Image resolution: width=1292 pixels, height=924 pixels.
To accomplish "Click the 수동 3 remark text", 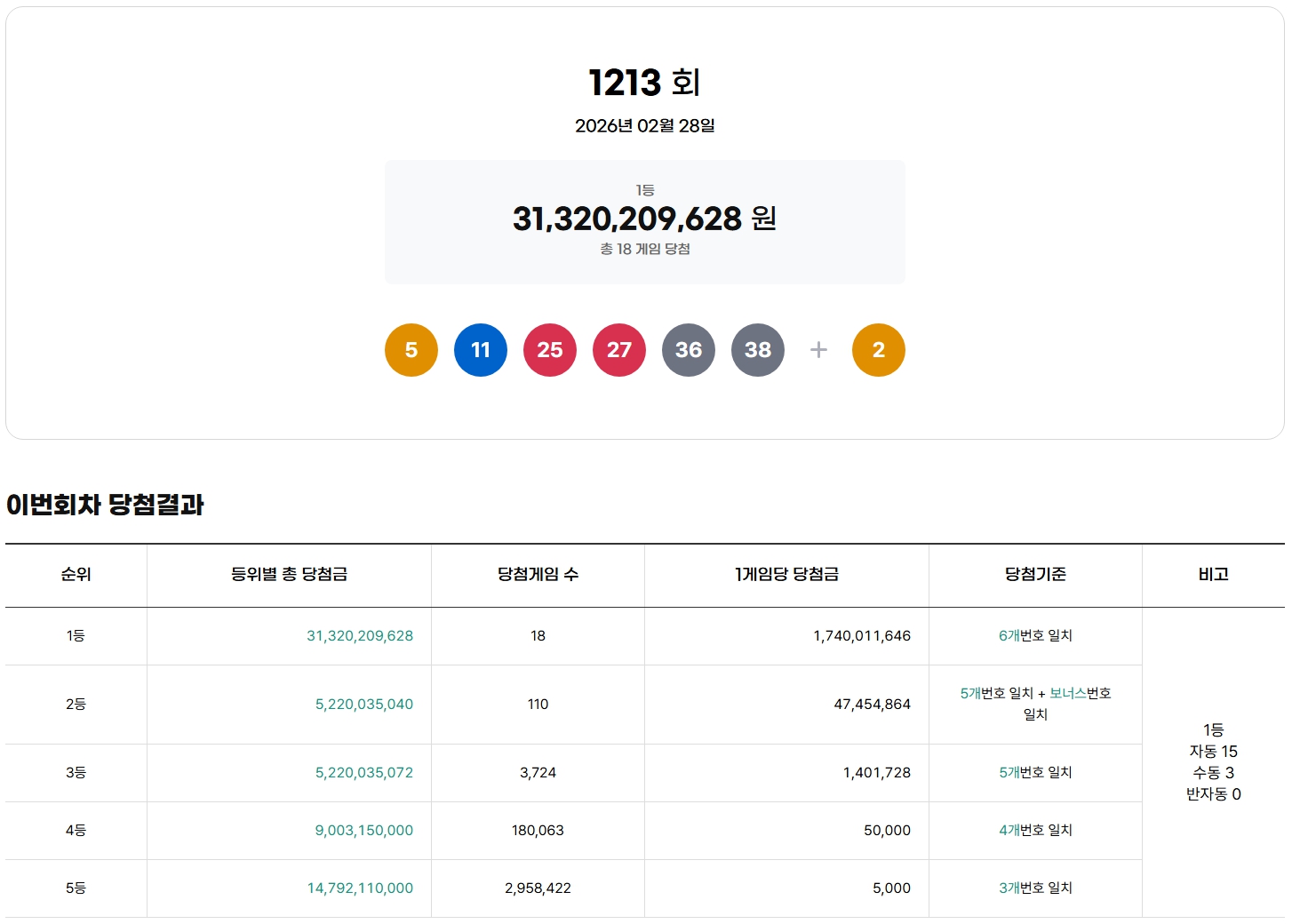I will (x=1214, y=773).
